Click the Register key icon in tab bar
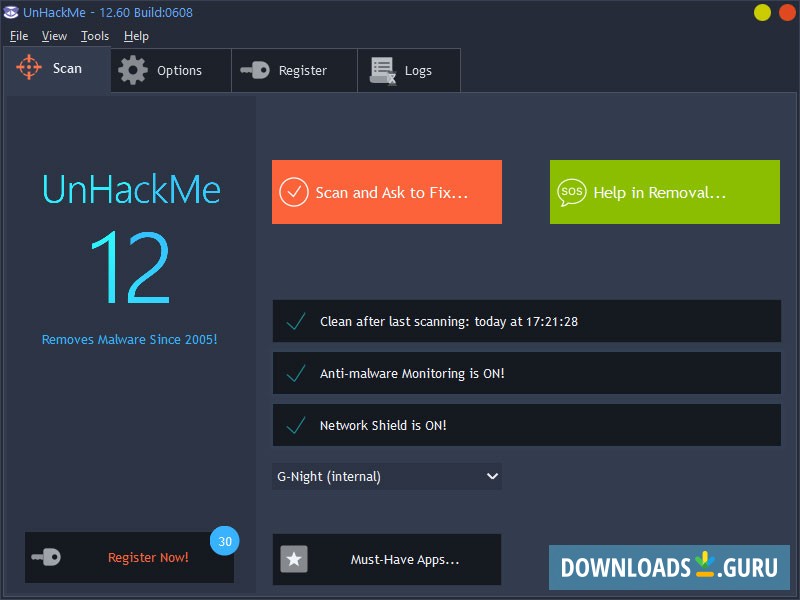 coord(255,70)
